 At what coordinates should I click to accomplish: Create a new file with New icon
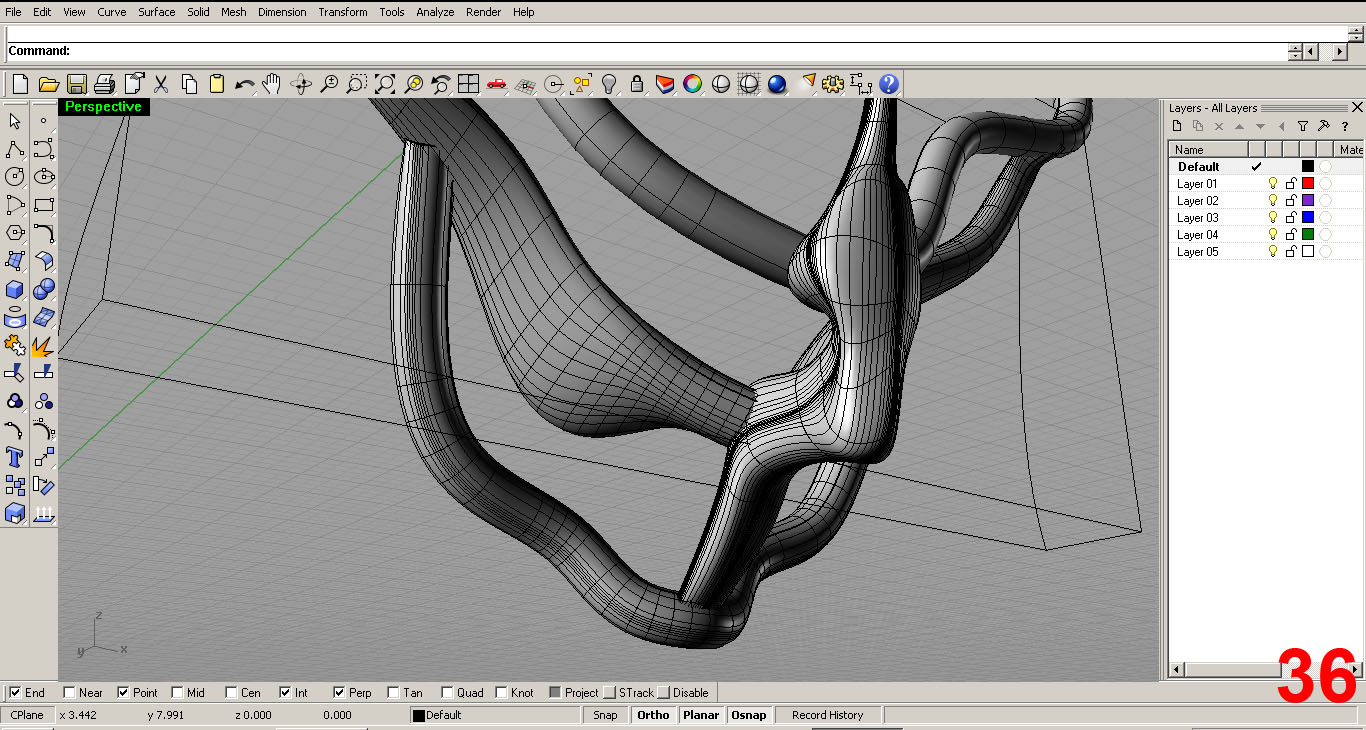click(x=20, y=84)
